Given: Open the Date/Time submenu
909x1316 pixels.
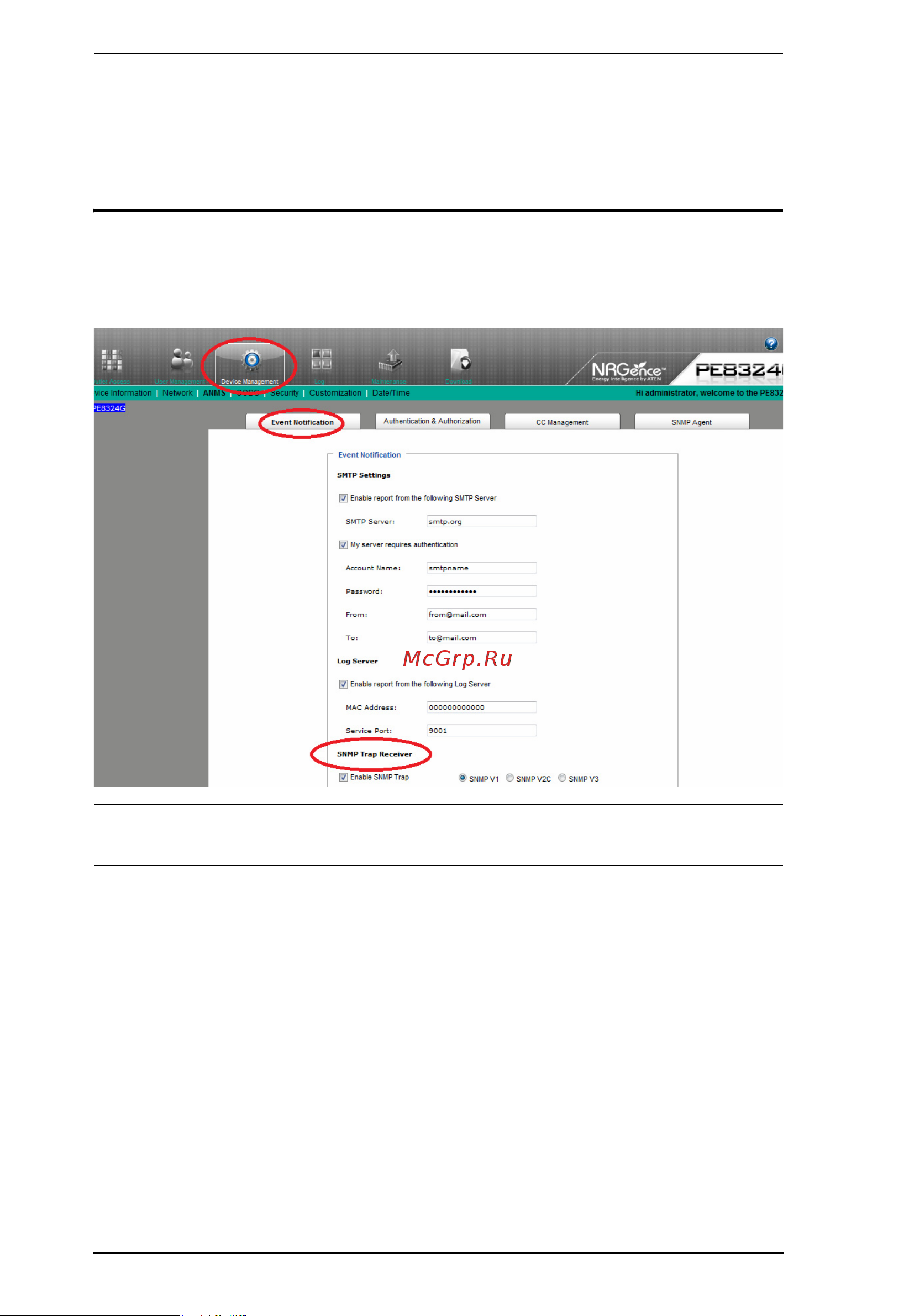Looking at the screenshot, I should coord(391,393).
